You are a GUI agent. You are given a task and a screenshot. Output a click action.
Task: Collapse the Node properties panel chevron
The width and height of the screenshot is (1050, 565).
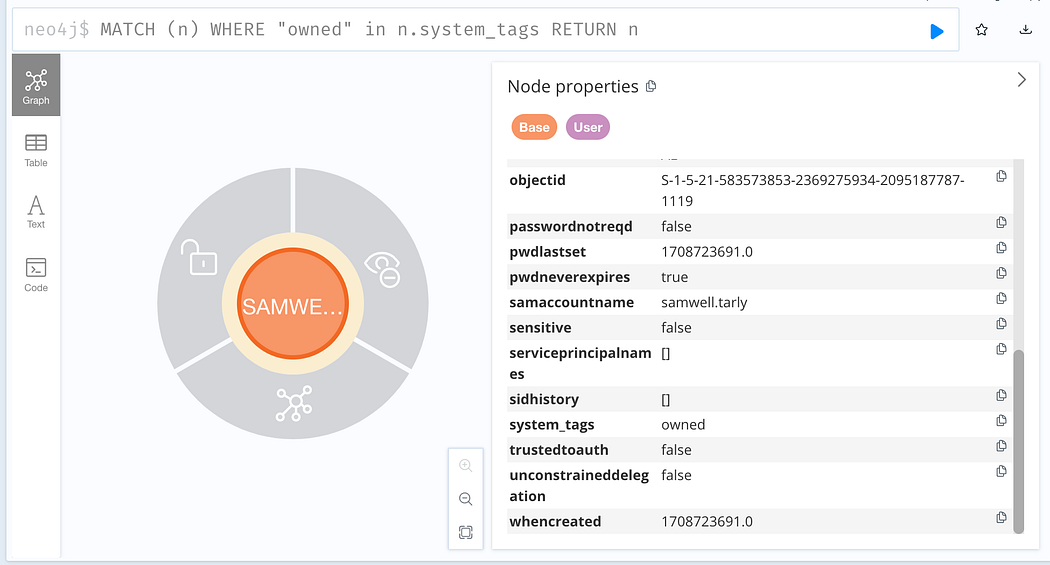pyautogui.click(x=1021, y=80)
